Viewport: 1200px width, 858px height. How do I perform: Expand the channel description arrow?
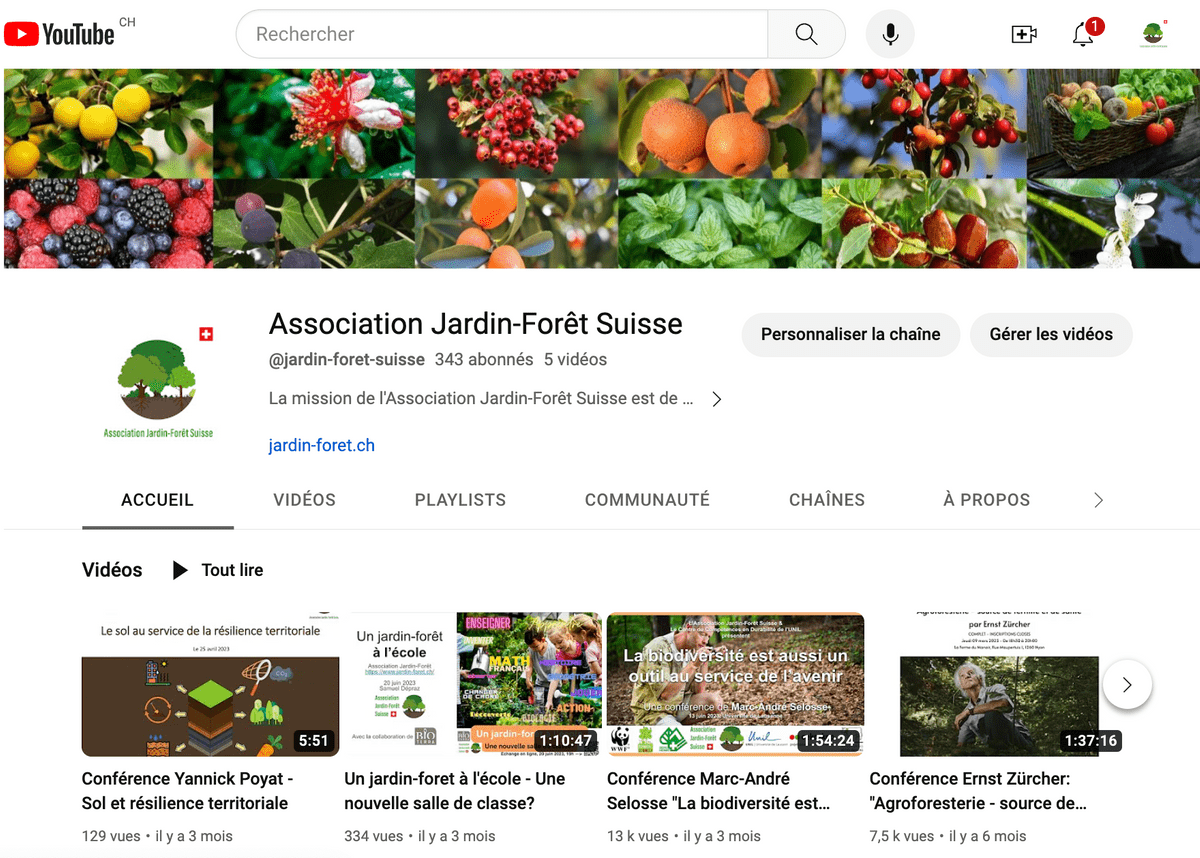716,399
